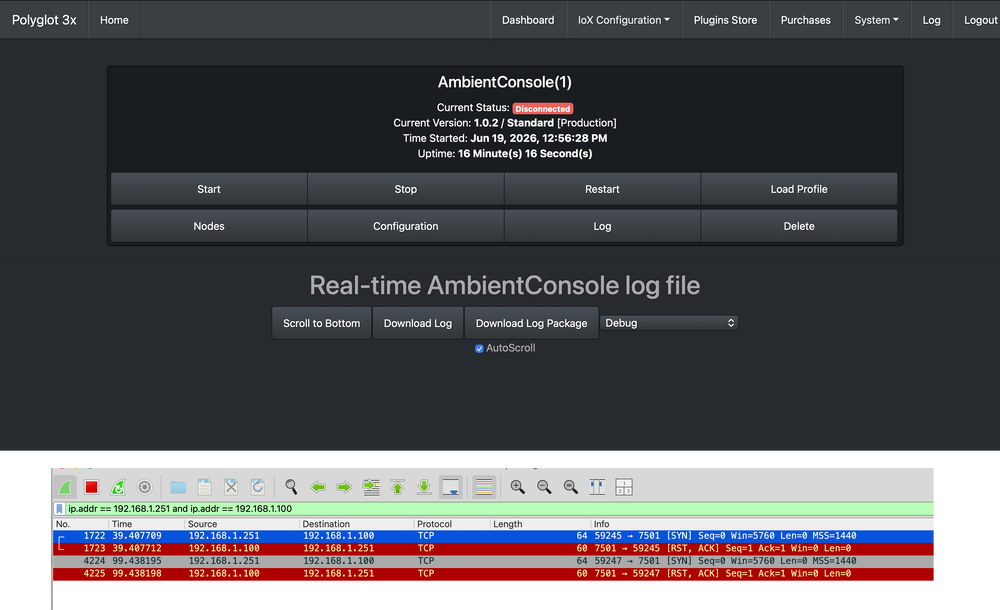This screenshot has width=1000, height=610.
Task: Zoom out the Wireshark packet text
Action: [x=544, y=487]
